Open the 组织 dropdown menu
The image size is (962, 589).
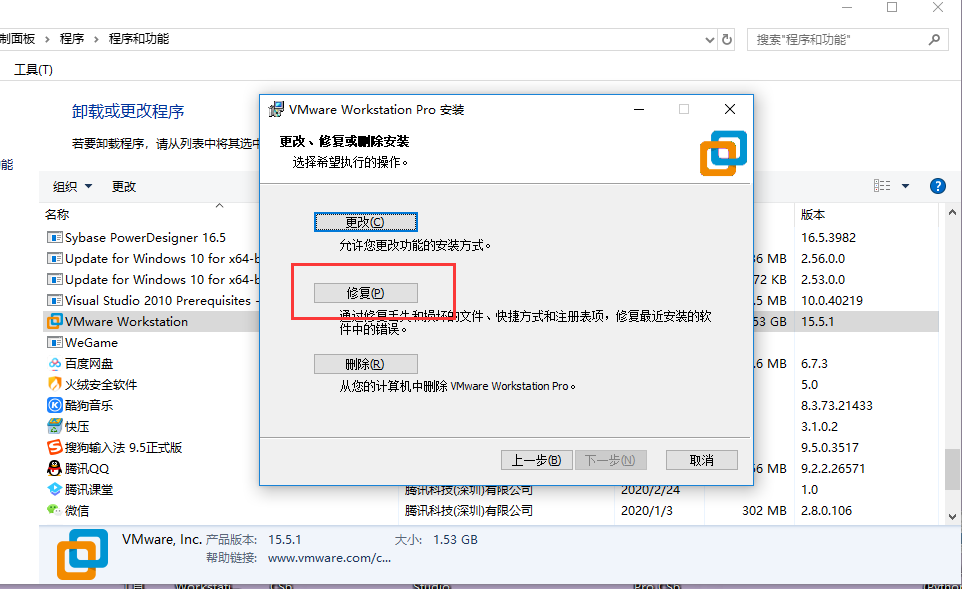[x=70, y=186]
